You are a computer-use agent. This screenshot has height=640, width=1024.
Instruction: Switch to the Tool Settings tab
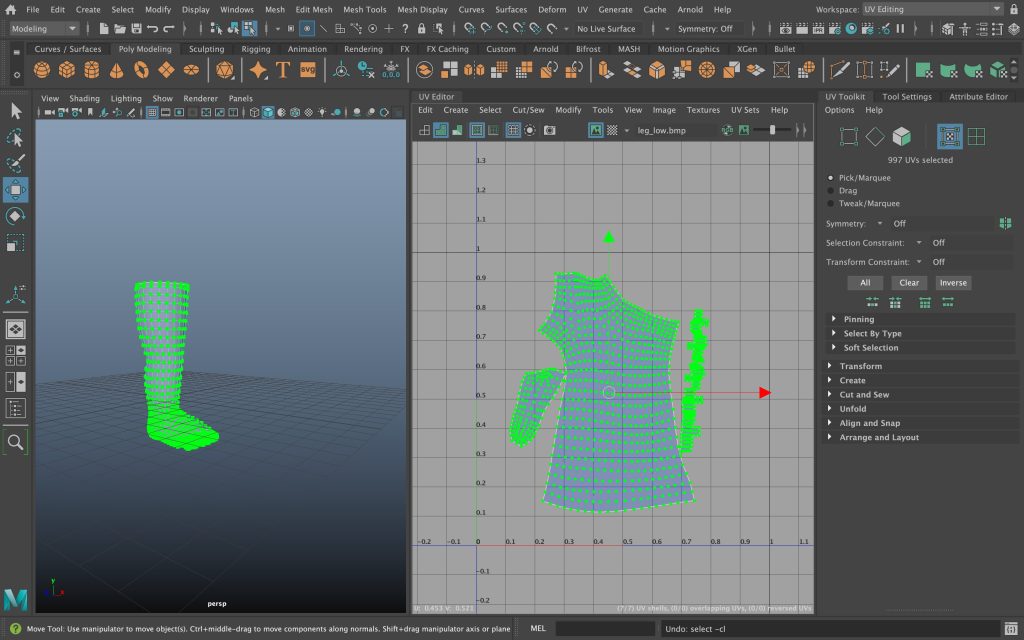coord(907,97)
